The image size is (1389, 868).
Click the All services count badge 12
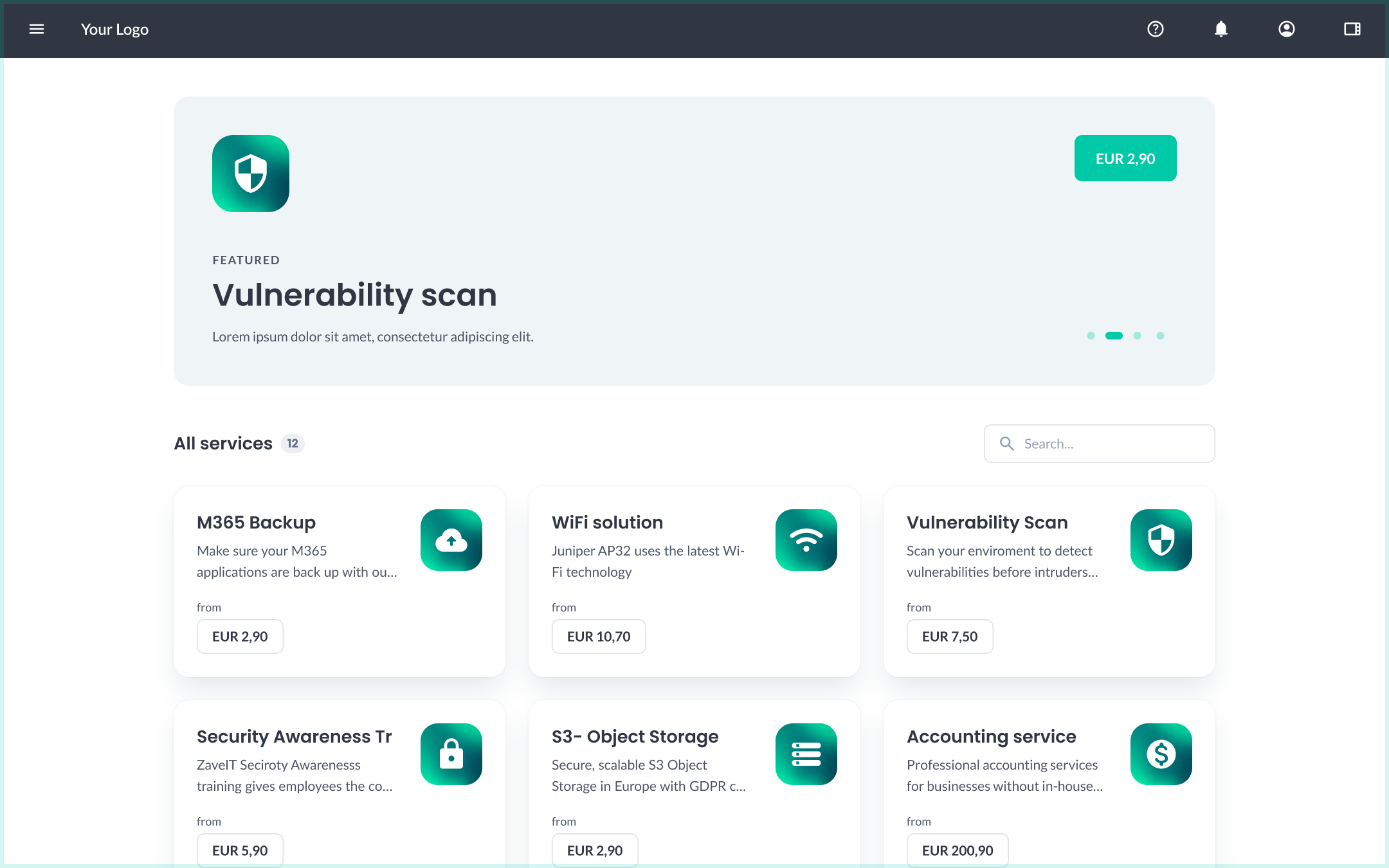pos(293,444)
